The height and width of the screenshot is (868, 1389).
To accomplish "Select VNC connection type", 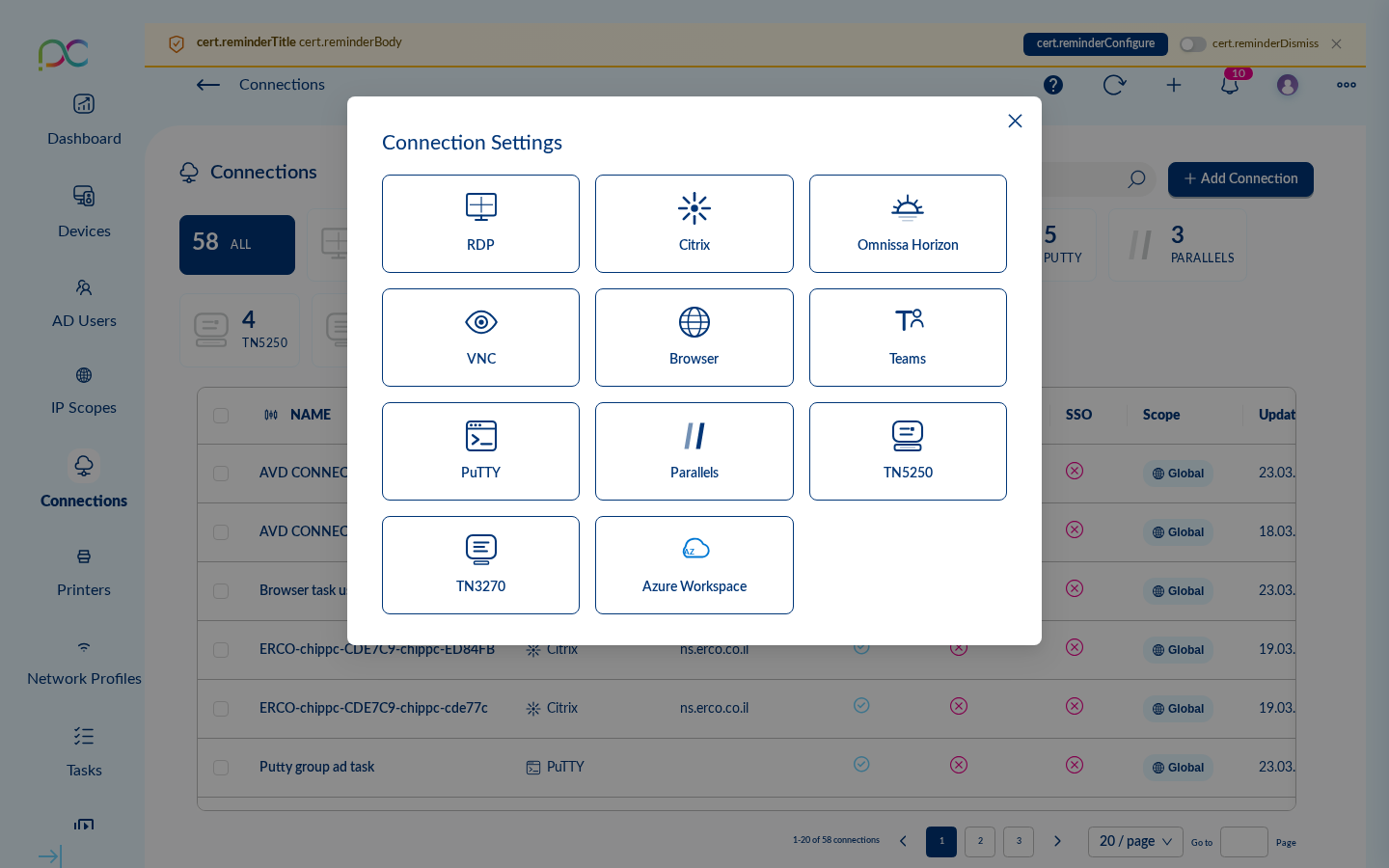I will pos(480,338).
